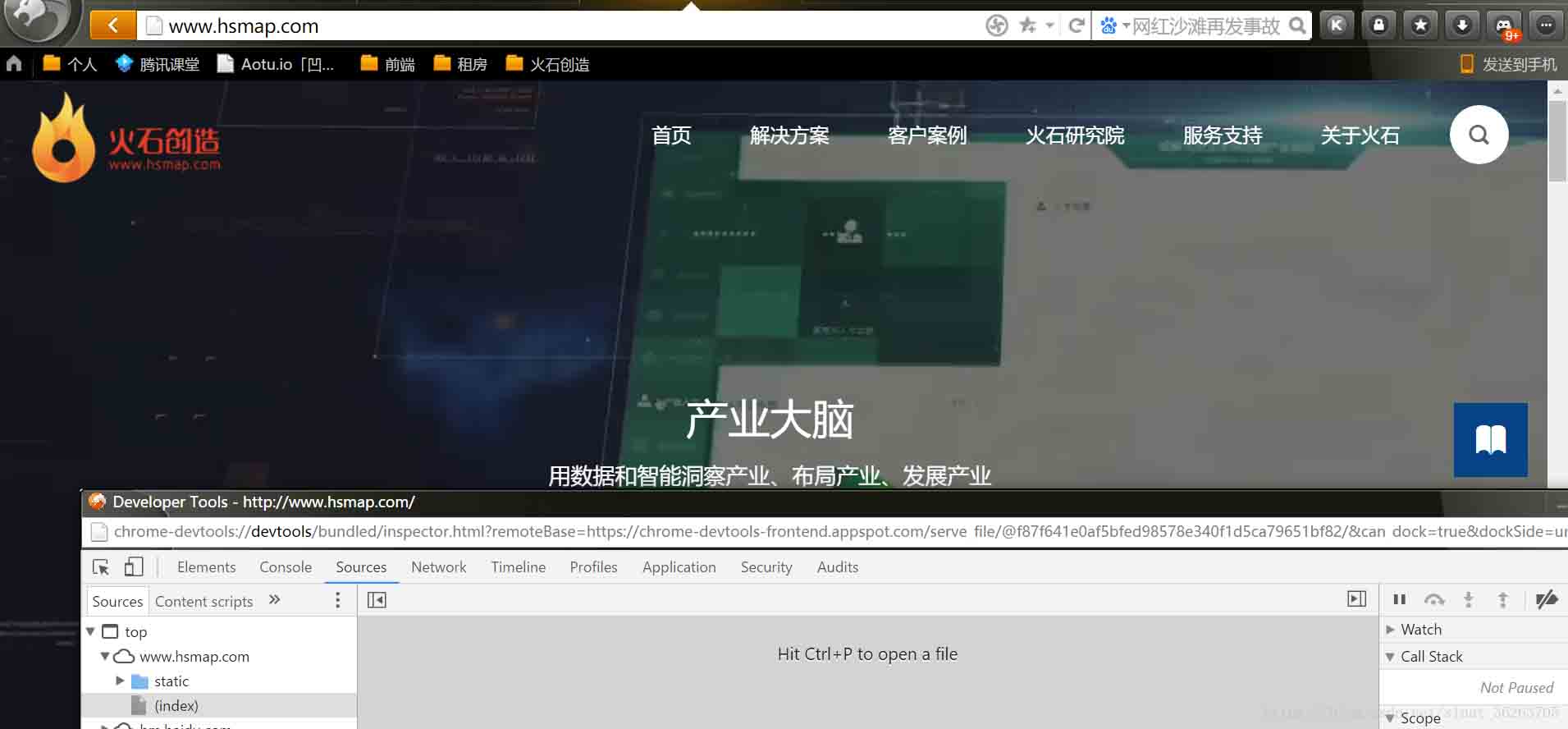Click the step into function icon
1568x729 pixels.
[x=1469, y=600]
